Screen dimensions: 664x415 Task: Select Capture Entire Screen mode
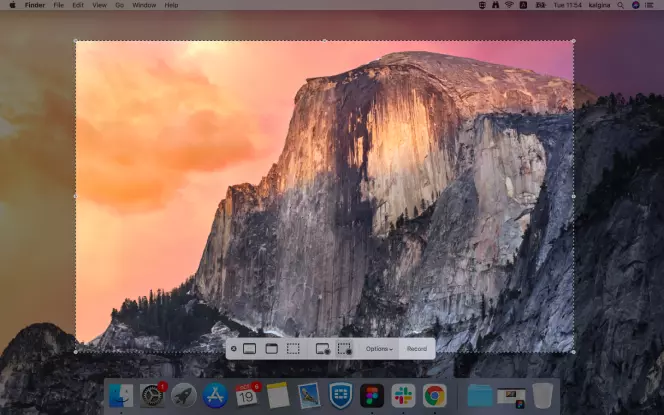point(249,349)
